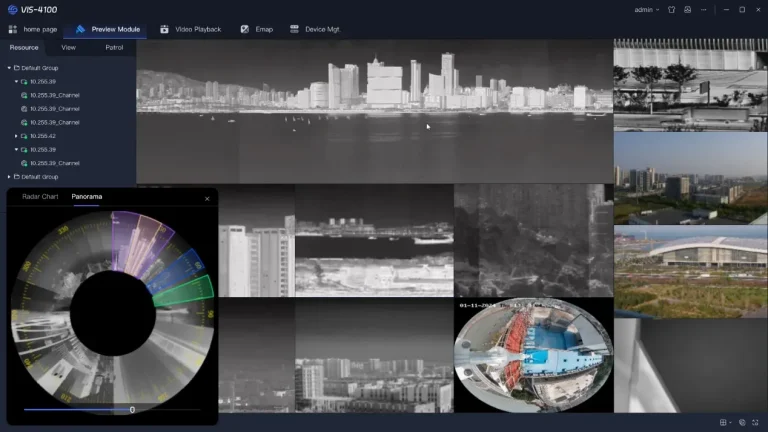Toggle fullscreen view icon at bottom right

755,422
